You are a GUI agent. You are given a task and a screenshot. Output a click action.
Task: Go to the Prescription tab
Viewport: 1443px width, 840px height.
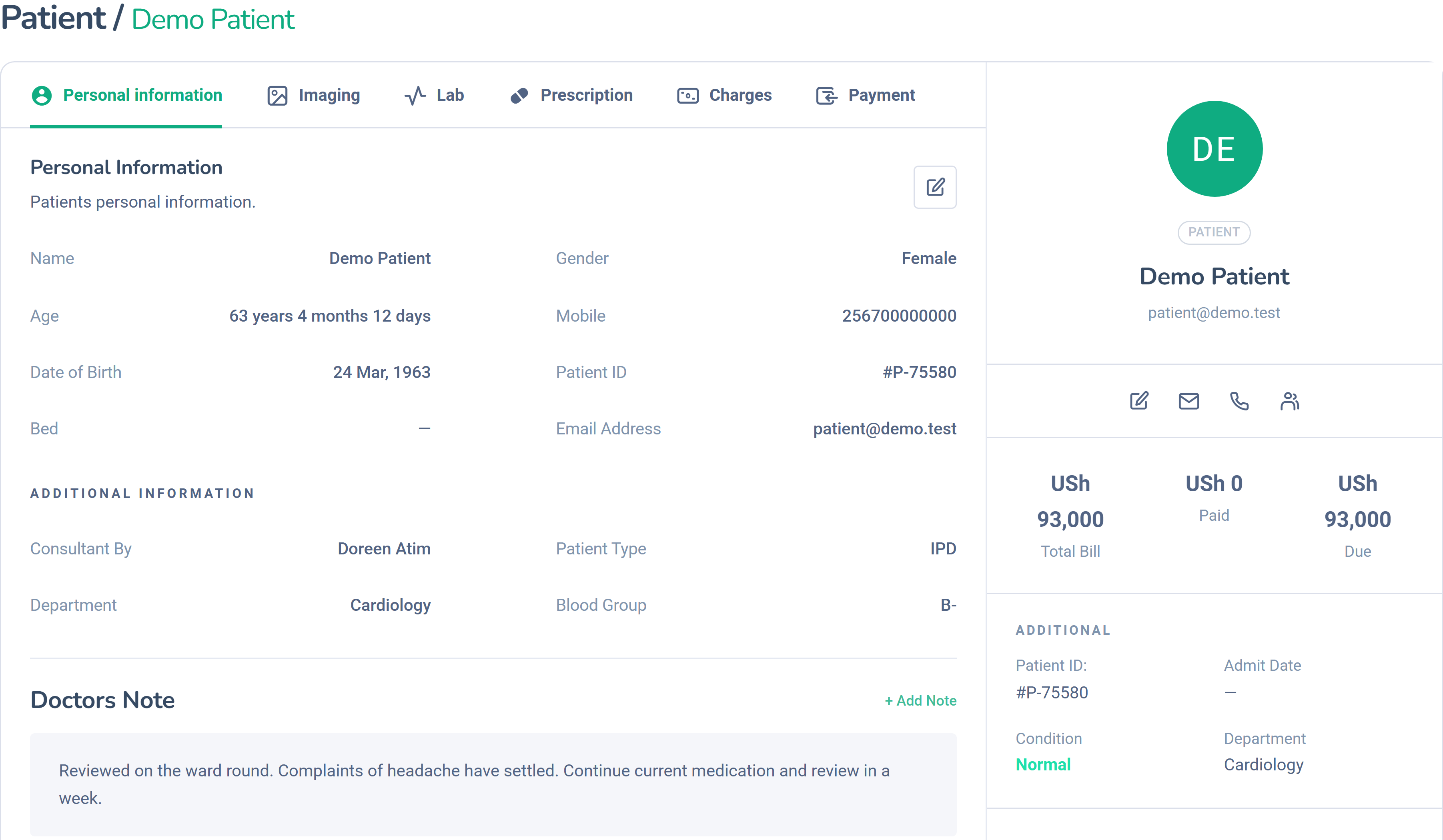[571, 95]
